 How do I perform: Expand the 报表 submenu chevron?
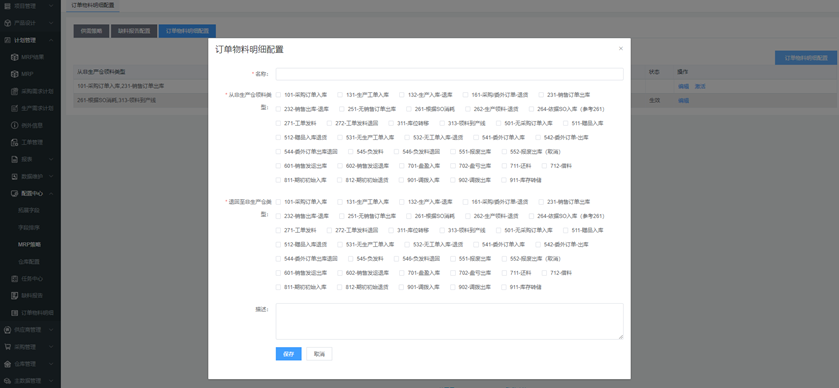(50, 159)
